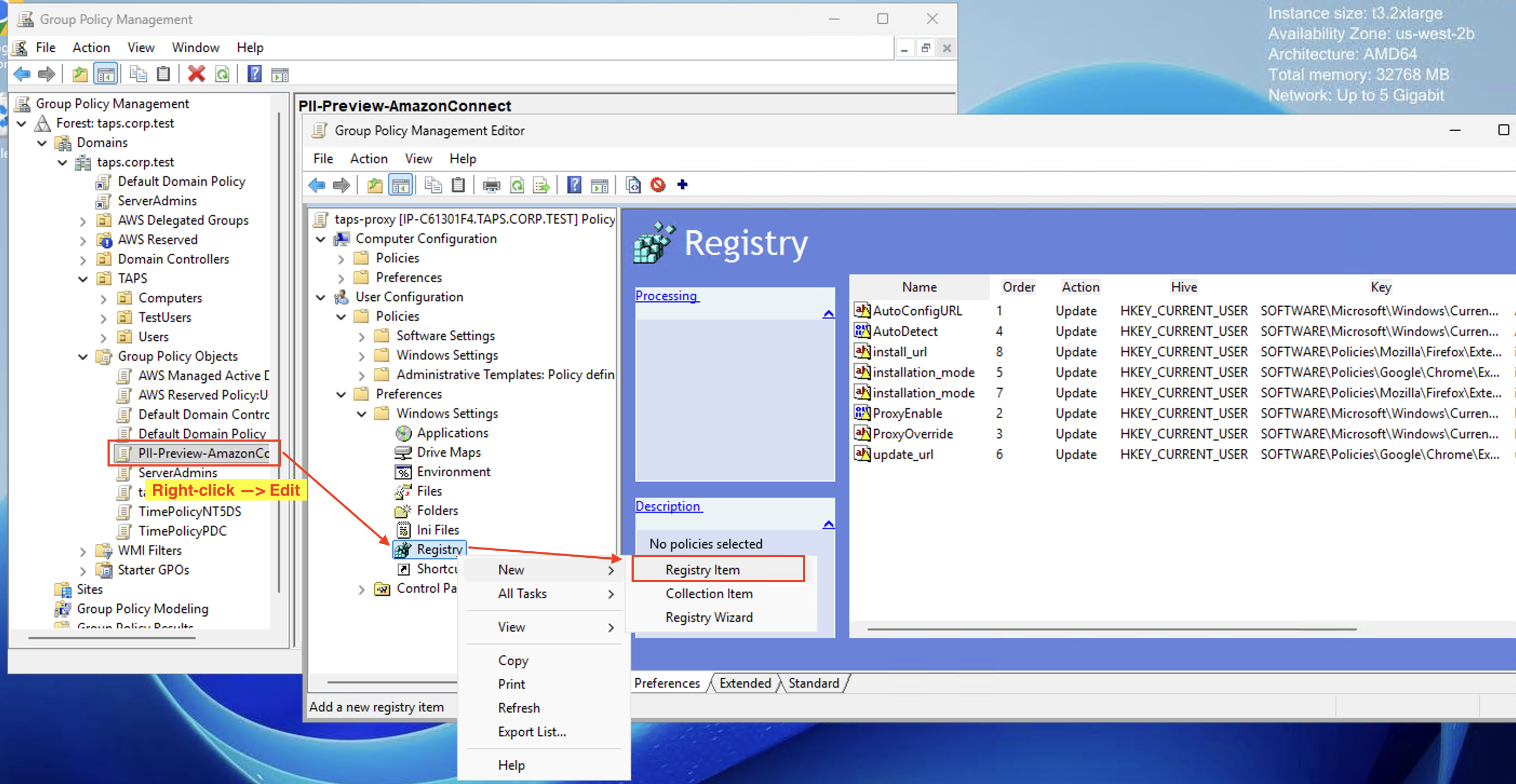The width and height of the screenshot is (1516, 784).
Task: Click red stop-sign Disable icon in Editor toolbar
Action: [x=658, y=185]
